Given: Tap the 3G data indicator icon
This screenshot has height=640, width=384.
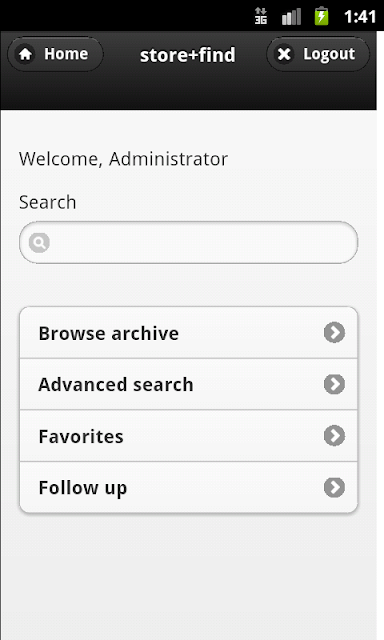Looking at the screenshot, I should pyautogui.click(x=261, y=16).
